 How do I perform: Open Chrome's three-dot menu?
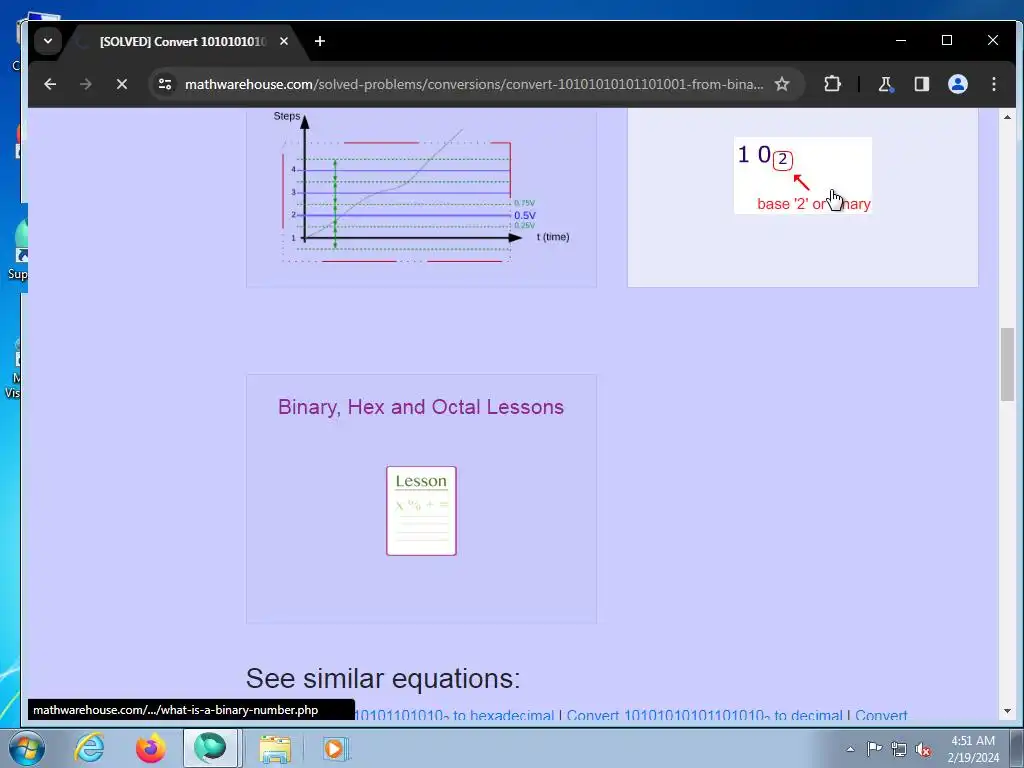pos(993,84)
